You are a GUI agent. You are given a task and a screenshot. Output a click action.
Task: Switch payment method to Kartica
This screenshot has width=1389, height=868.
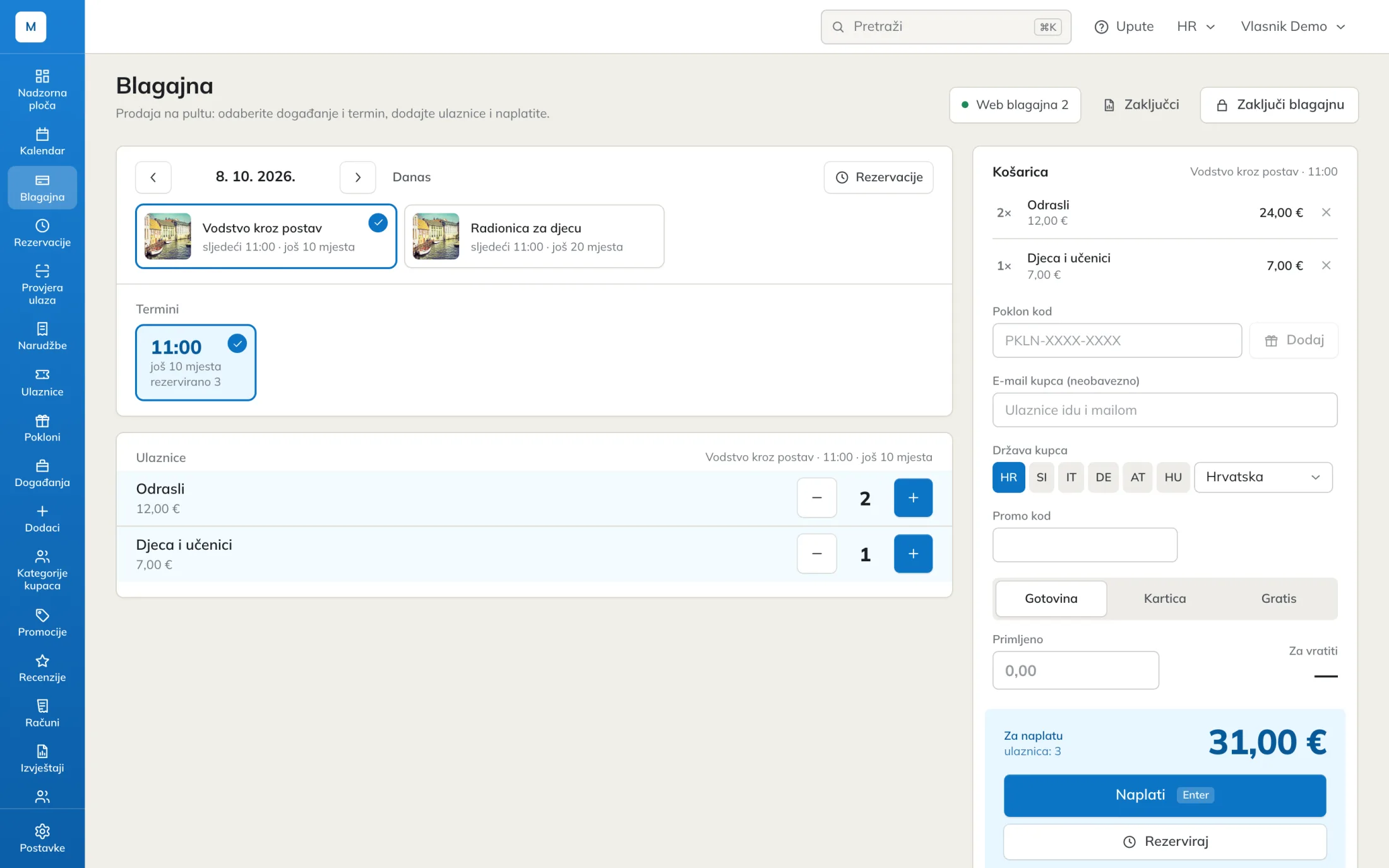1165,598
